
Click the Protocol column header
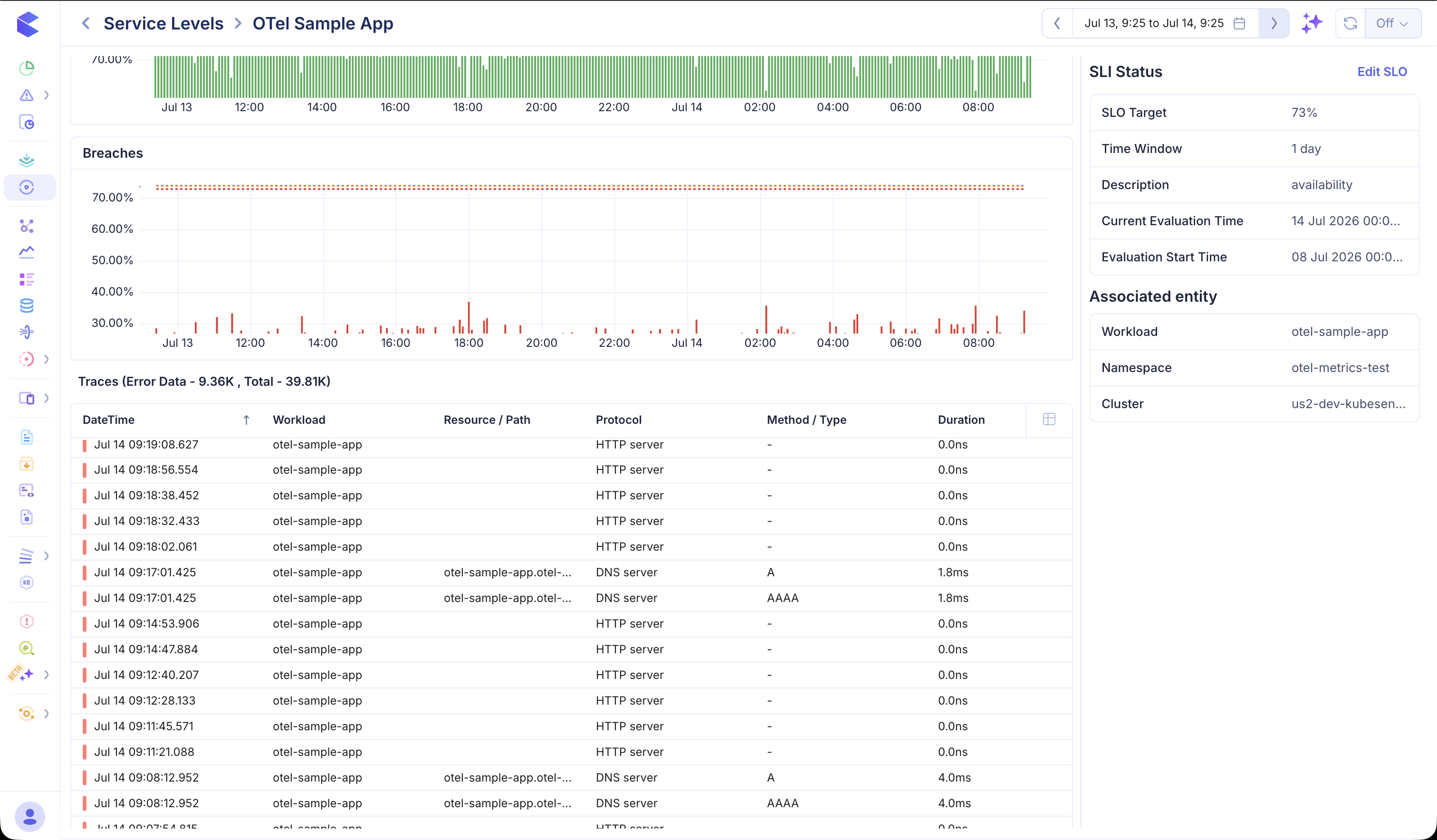[619, 420]
